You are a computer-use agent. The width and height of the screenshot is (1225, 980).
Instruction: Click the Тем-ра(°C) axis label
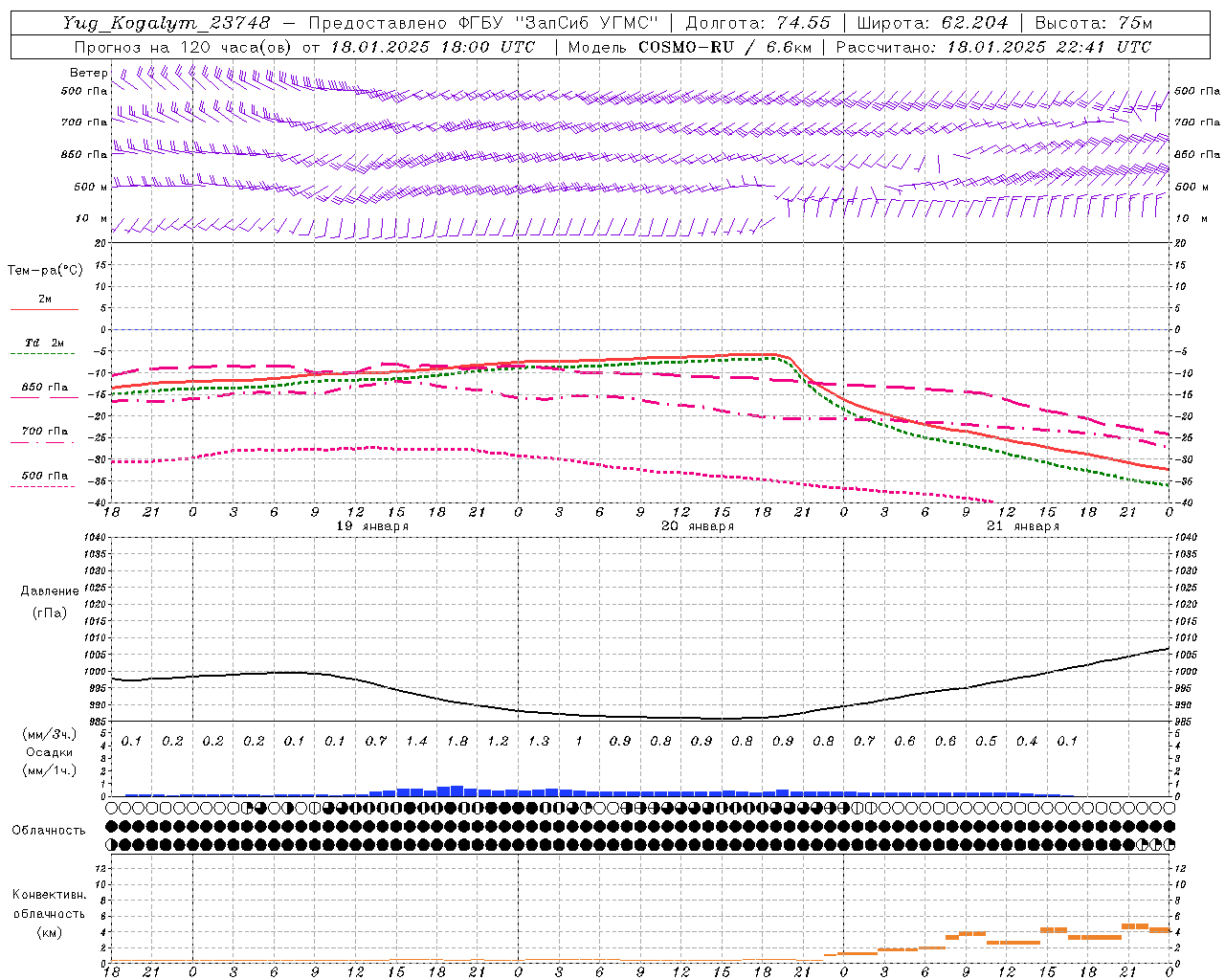point(45,271)
